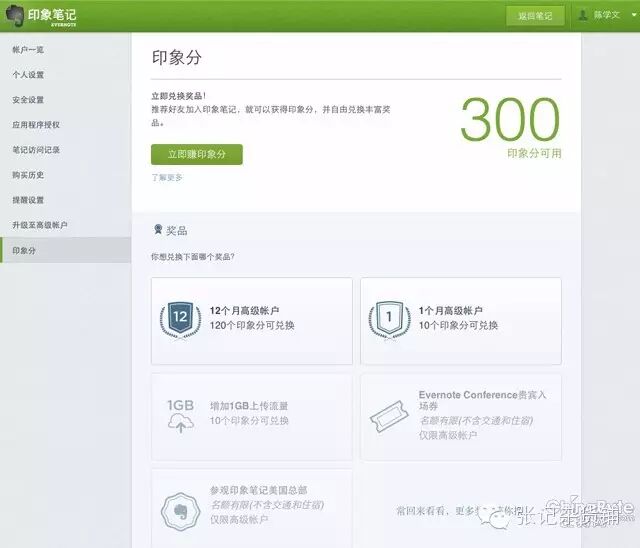Click the 立即兑换奖品! heading text
Screen dimensions: 640x548
(x=178, y=96)
